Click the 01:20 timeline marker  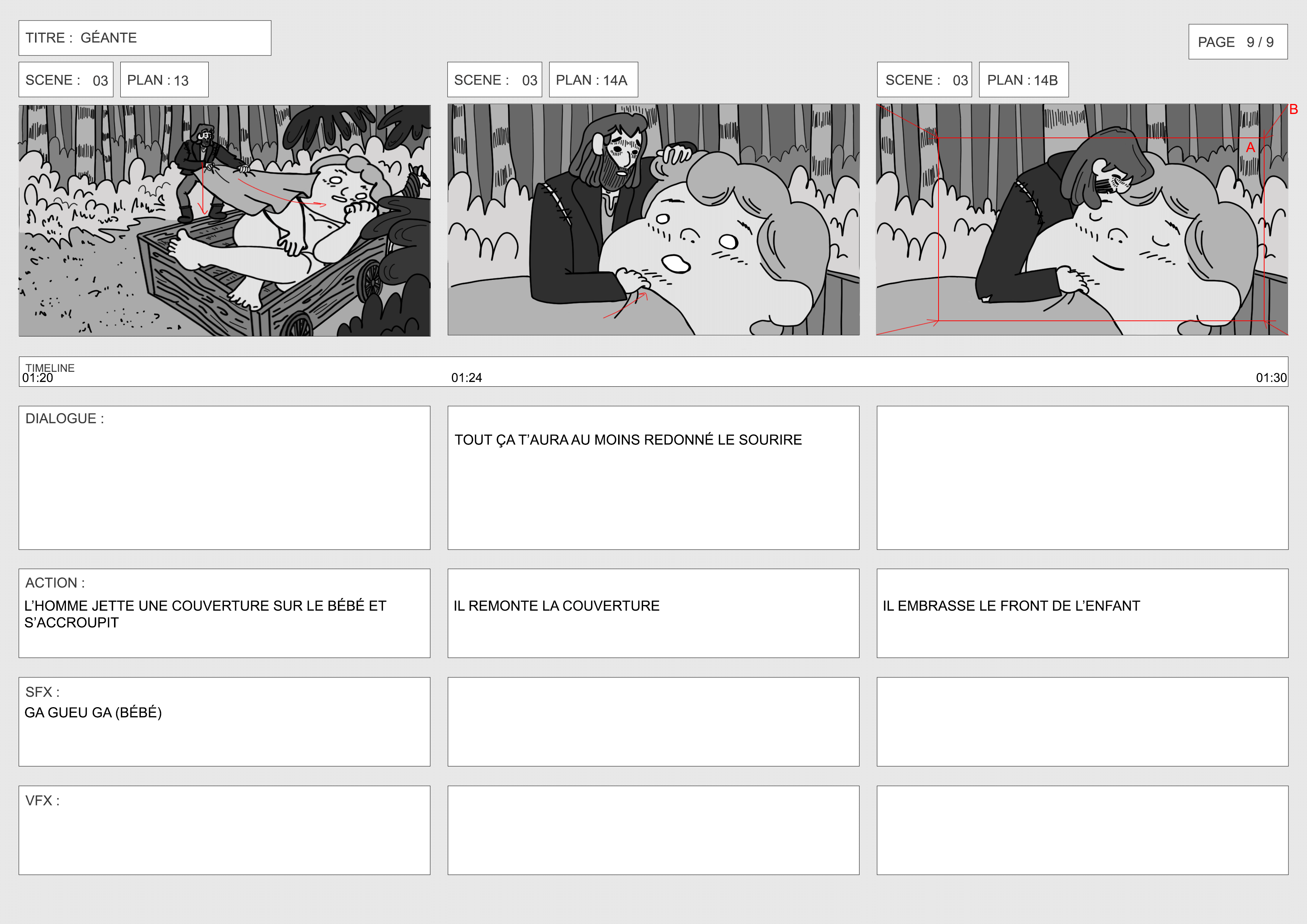(38, 377)
